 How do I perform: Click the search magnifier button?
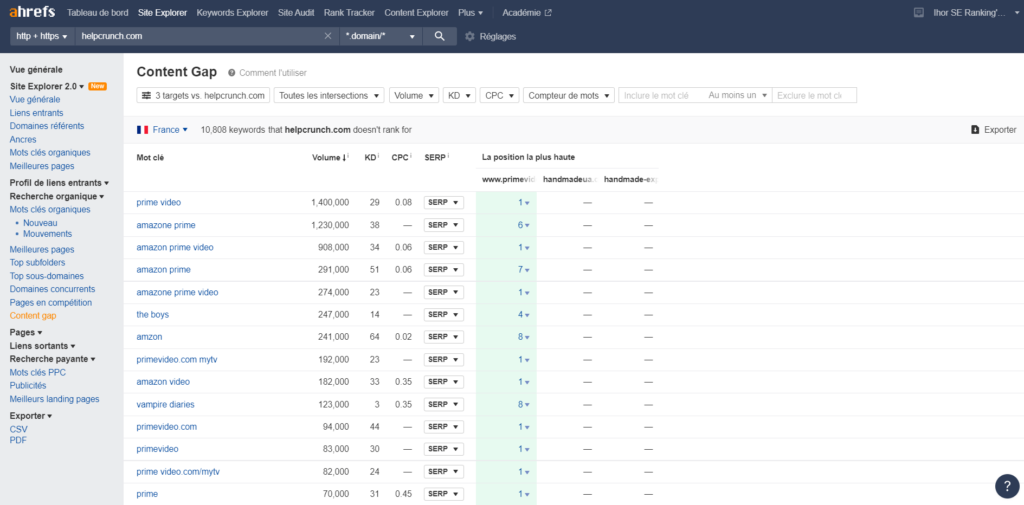pos(440,37)
